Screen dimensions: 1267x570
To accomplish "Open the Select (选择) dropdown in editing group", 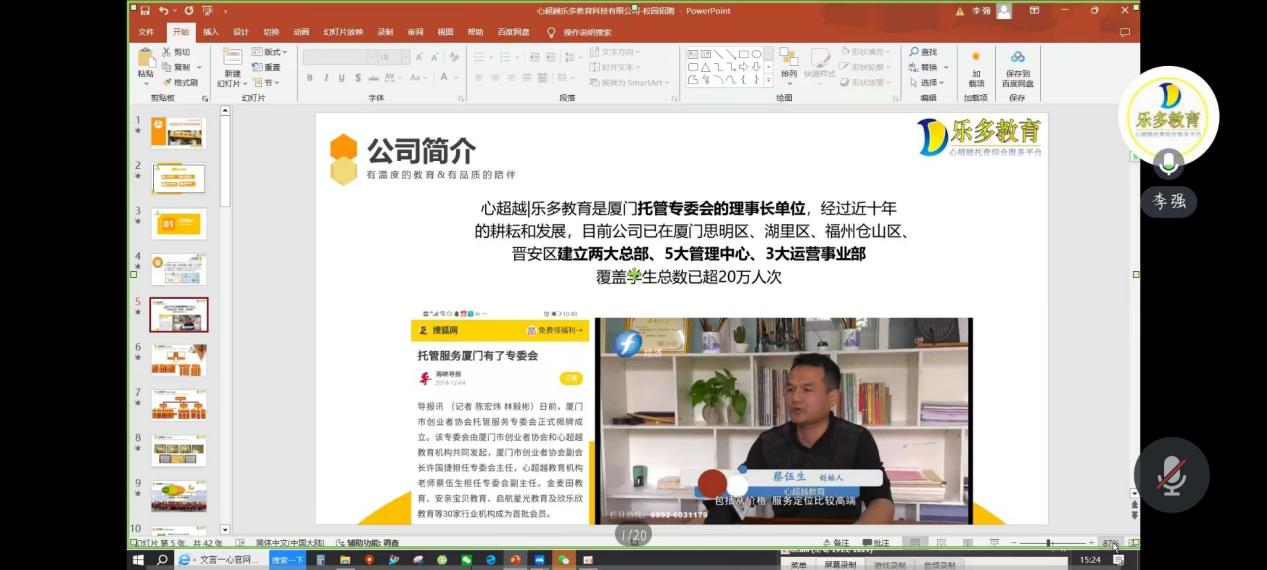I will [929, 83].
